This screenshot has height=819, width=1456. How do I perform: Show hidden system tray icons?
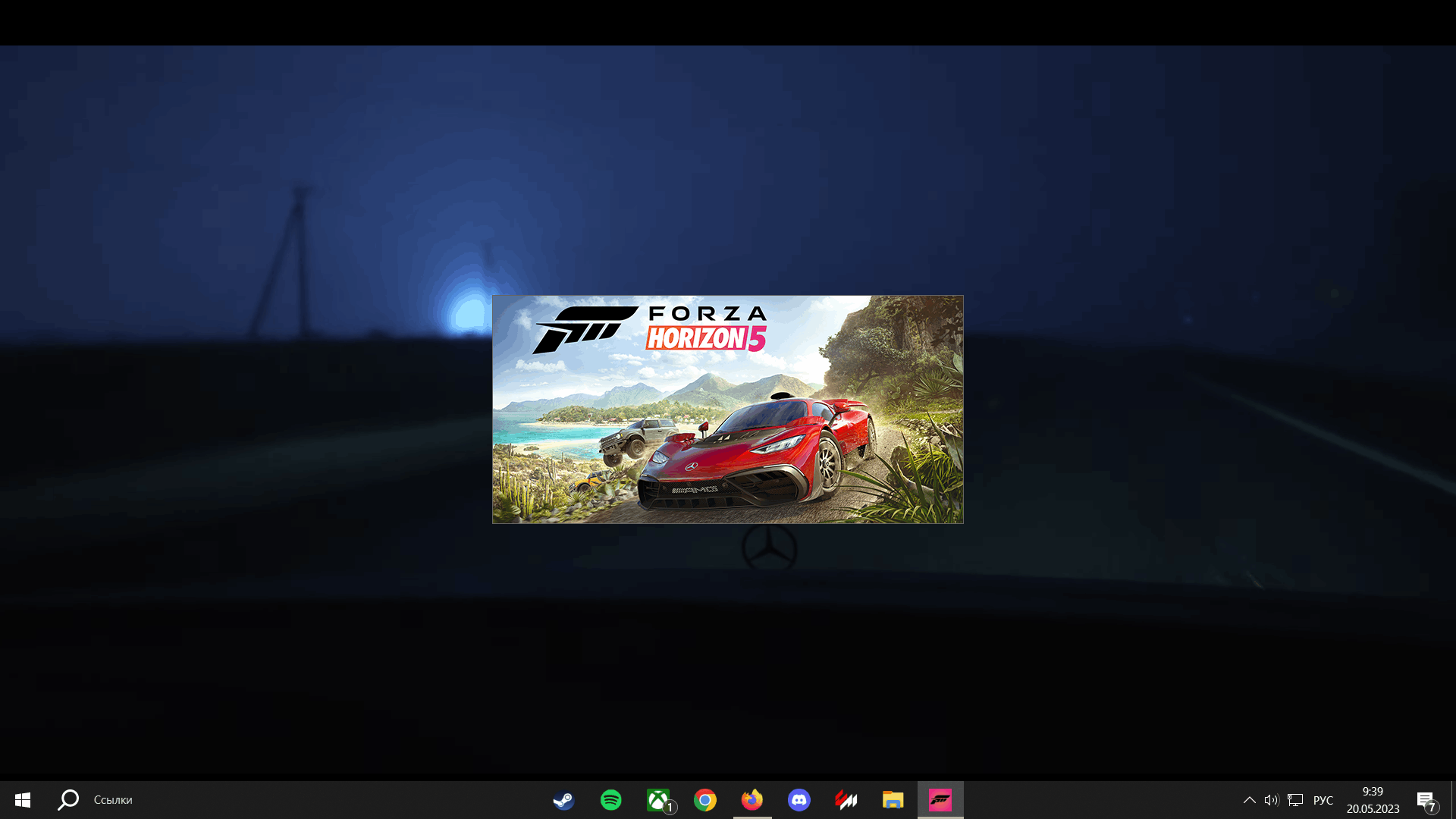click(1250, 800)
